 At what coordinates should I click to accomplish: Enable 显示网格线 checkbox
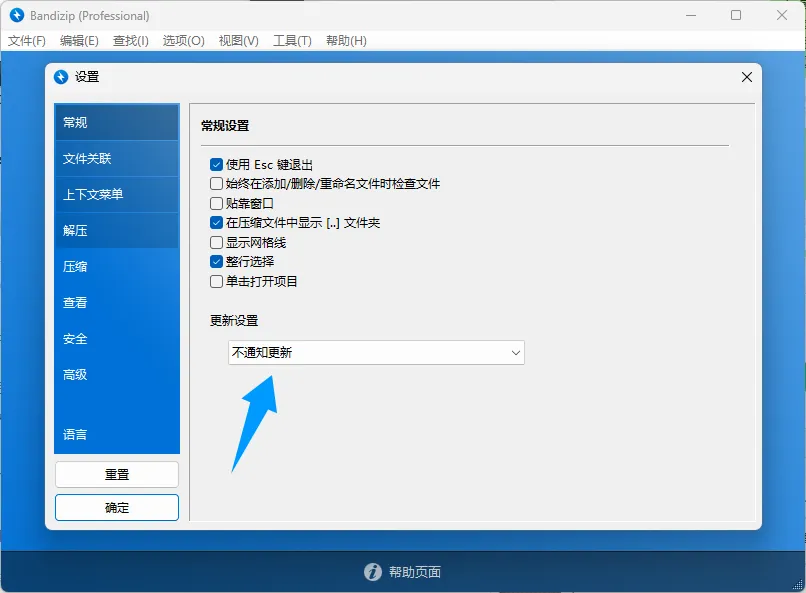click(x=216, y=243)
